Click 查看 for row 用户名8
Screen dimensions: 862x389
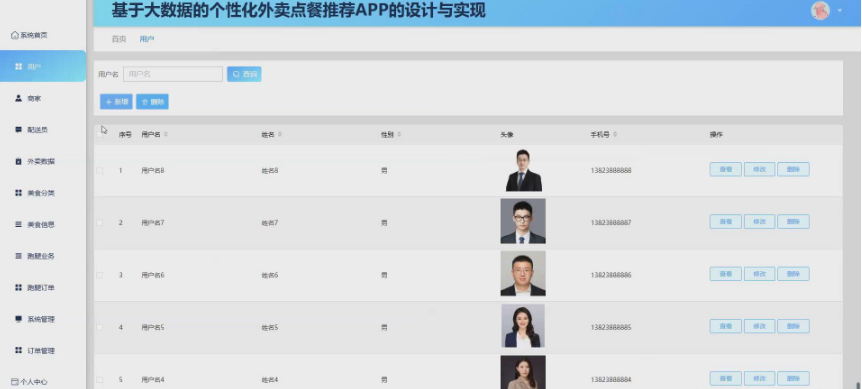726,169
